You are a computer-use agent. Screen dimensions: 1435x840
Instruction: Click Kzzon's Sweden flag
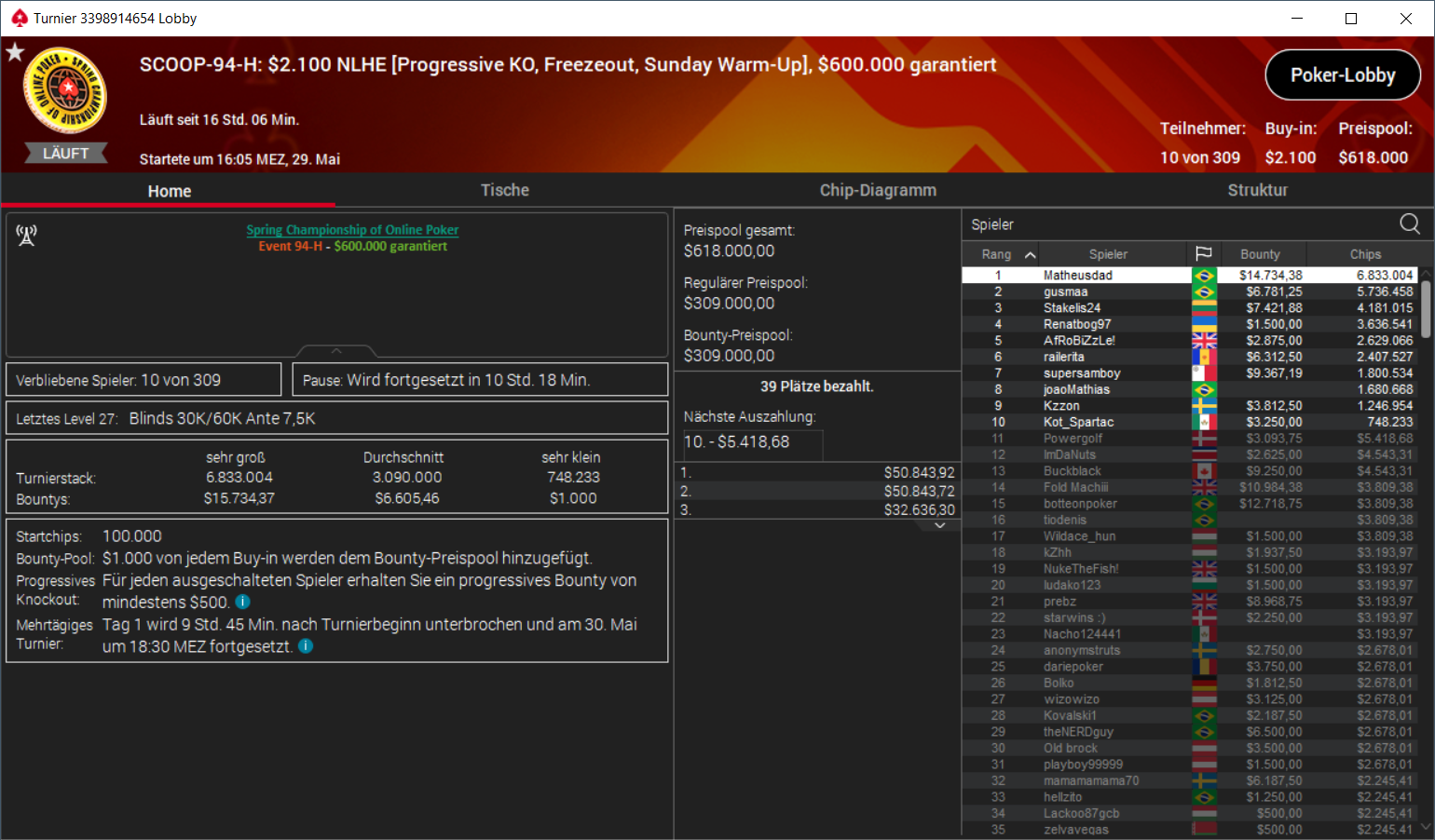(x=1205, y=405)
